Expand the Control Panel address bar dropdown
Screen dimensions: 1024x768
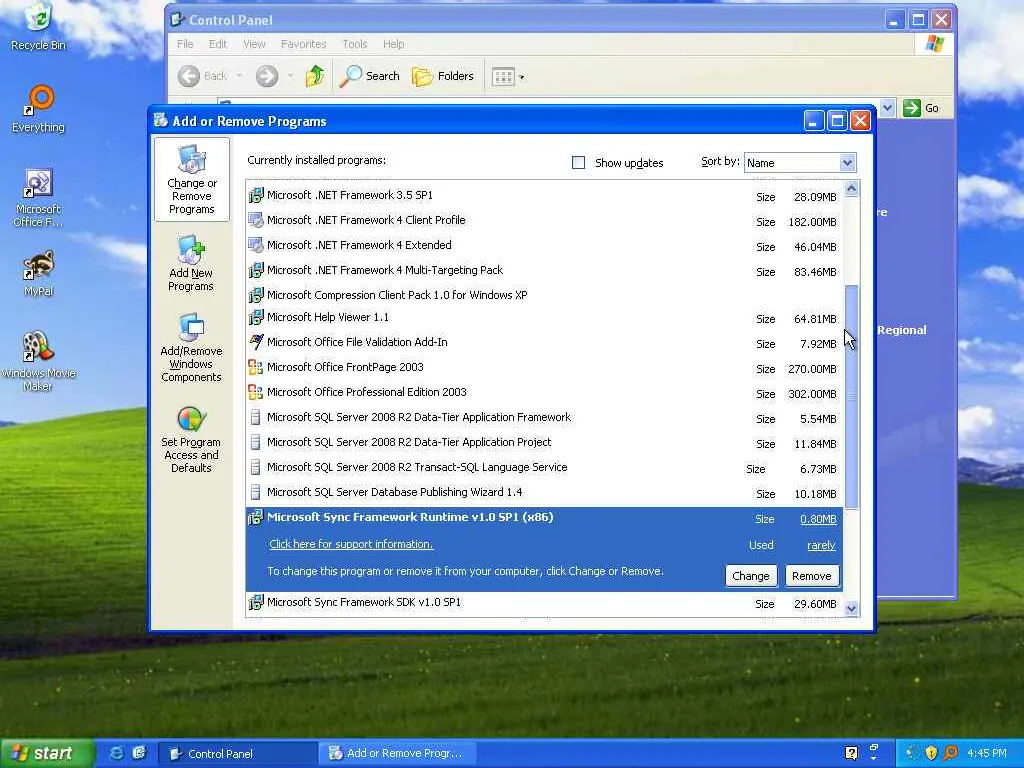(x=888, y=108)
